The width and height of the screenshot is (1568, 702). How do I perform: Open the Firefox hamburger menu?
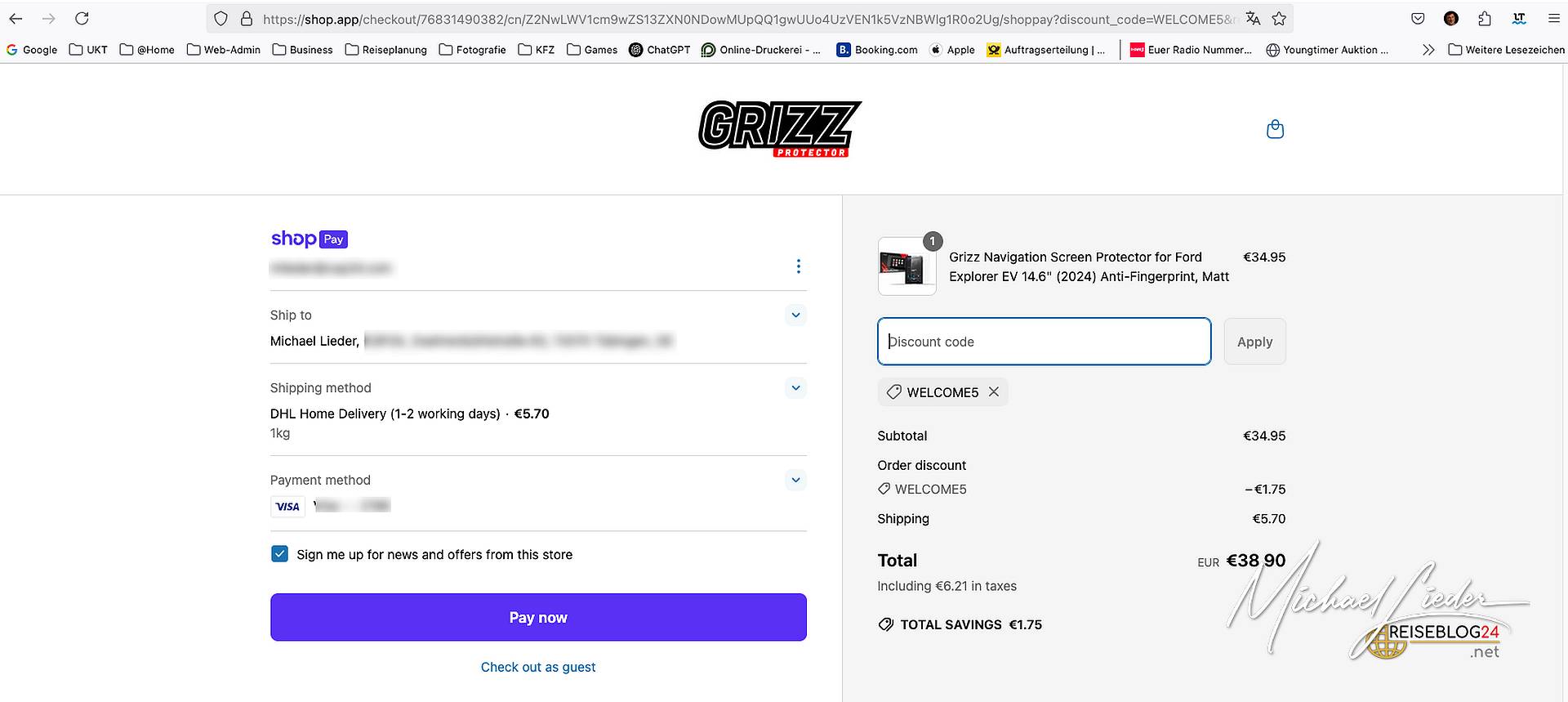[1553, 19]
